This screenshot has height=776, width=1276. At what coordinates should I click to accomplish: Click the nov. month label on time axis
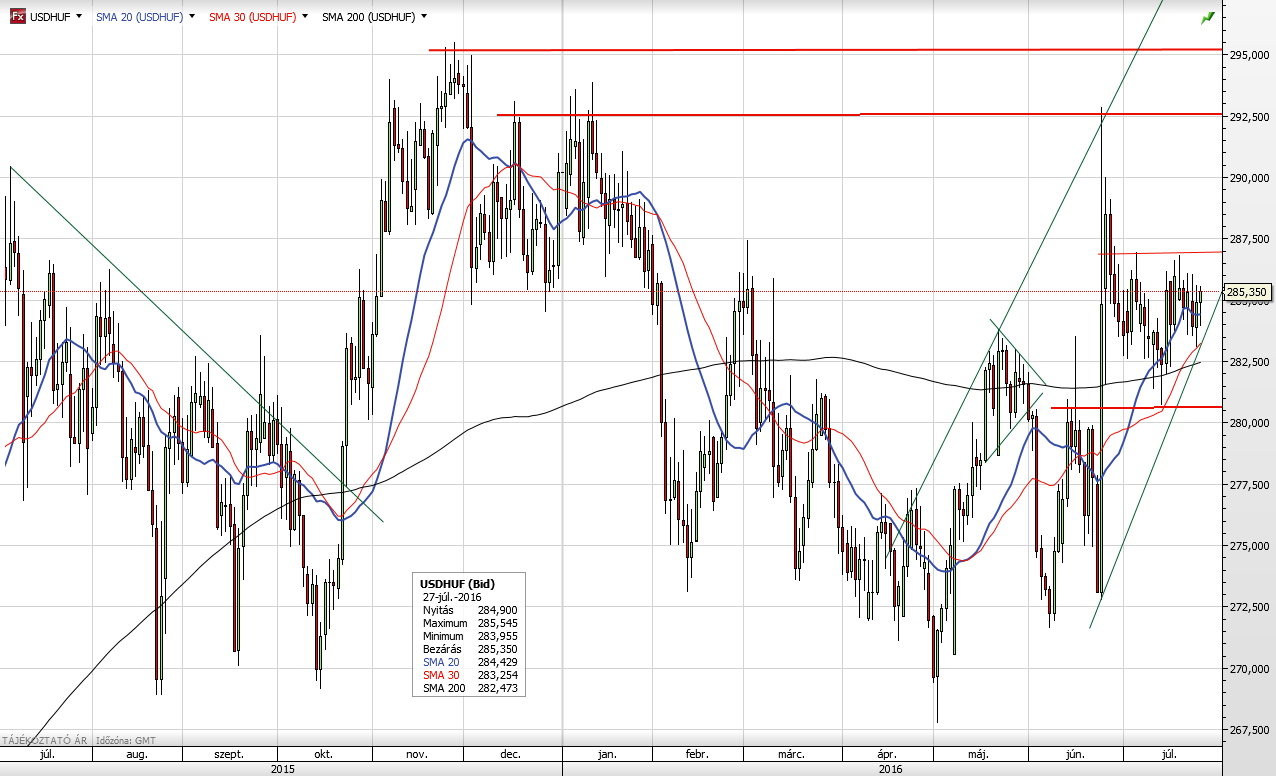[x=418, y=755]
